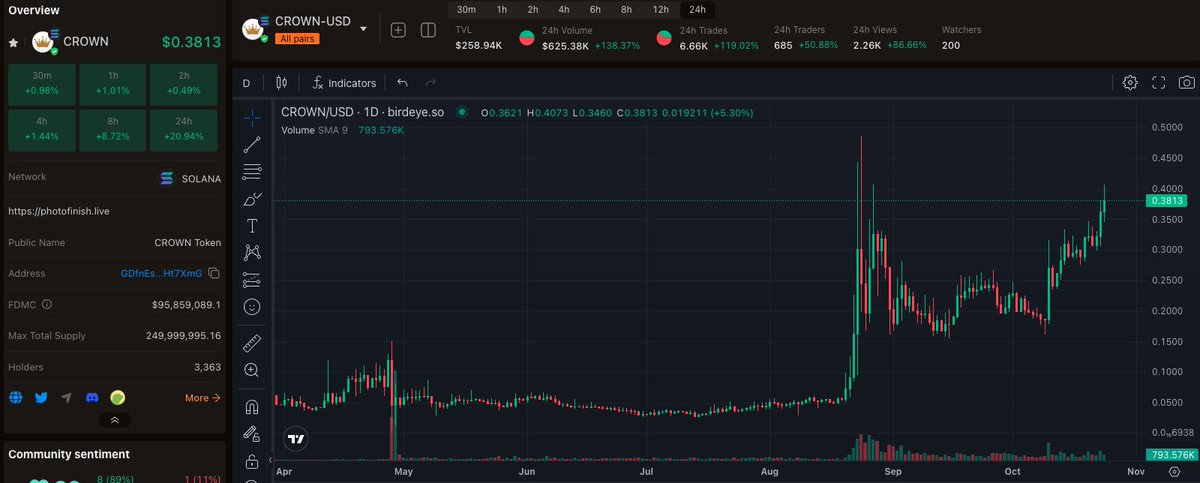Open the Telegram link icon
This screenshot has width=1200, height=483.
coord(66,398)
